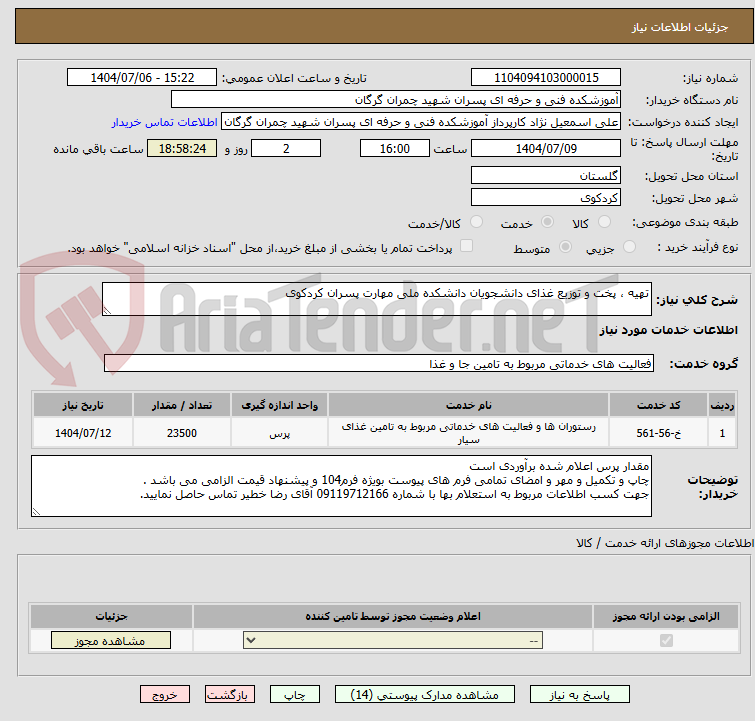The image size is (755, 721).
Task: Click the خروج exit button
Action: coord(165,695)
